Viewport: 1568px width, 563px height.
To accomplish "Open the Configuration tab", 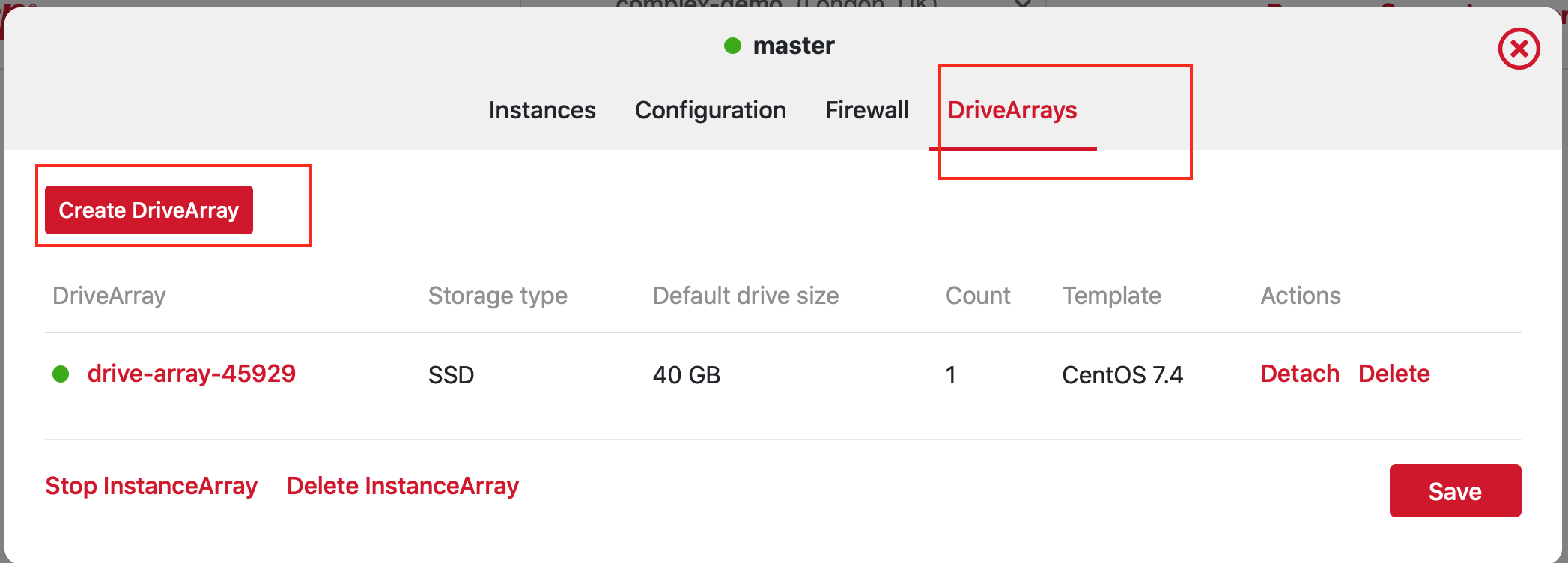I will [x=710, y=110].
